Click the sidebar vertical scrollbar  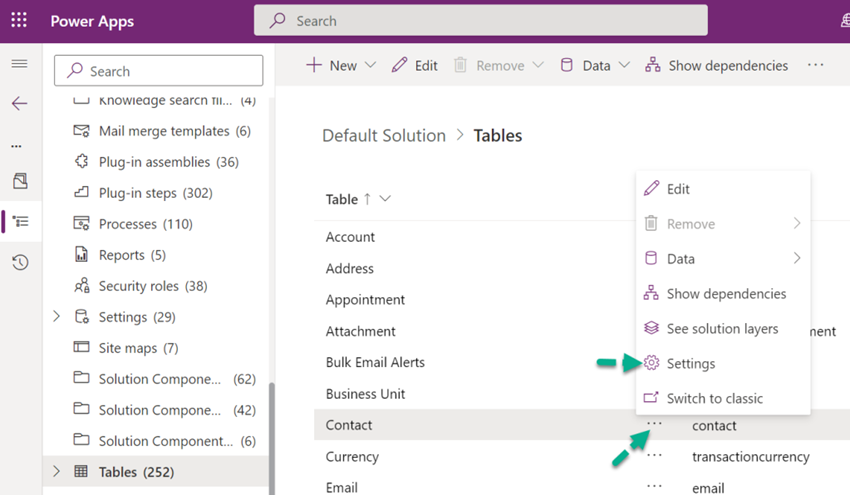[272, 438]
